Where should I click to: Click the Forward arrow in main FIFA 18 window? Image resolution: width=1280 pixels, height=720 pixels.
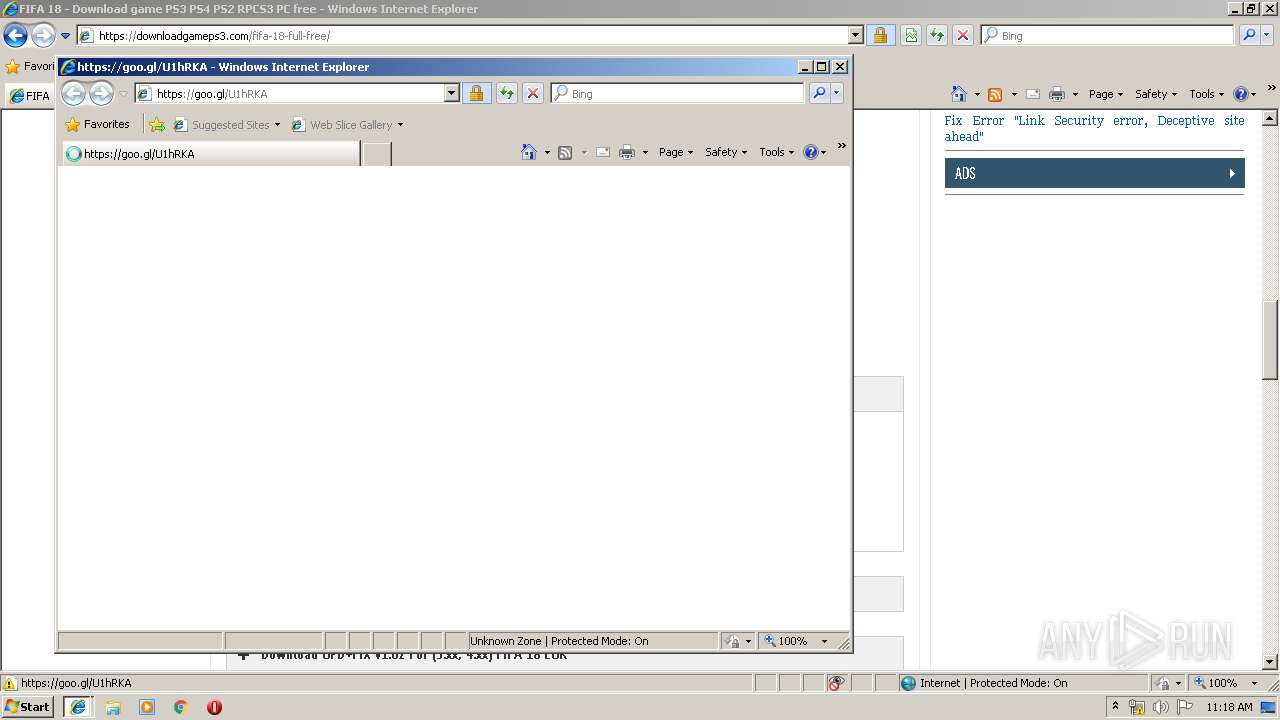[x=43, y=36]
